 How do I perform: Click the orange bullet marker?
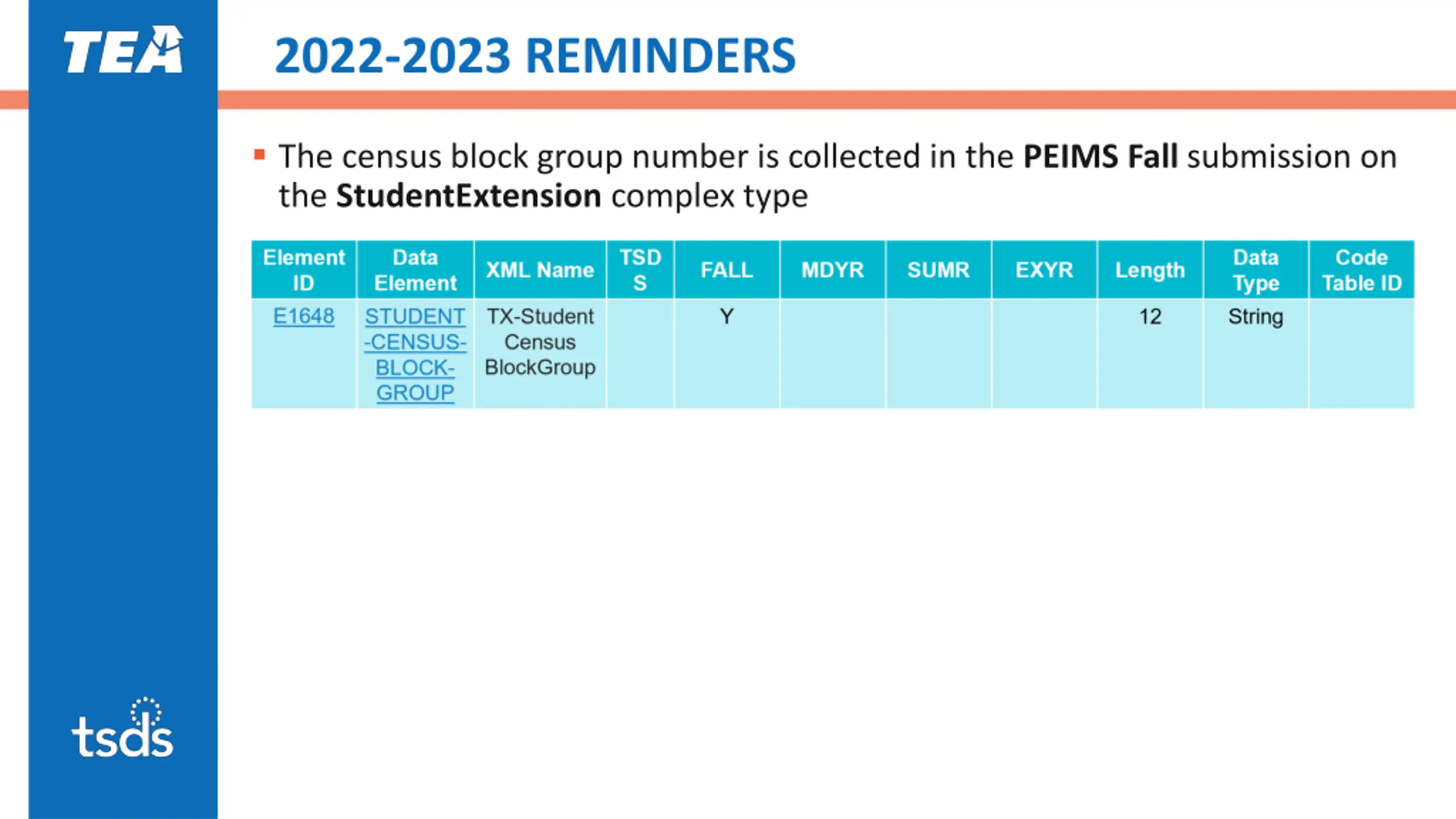click(259, 155)
